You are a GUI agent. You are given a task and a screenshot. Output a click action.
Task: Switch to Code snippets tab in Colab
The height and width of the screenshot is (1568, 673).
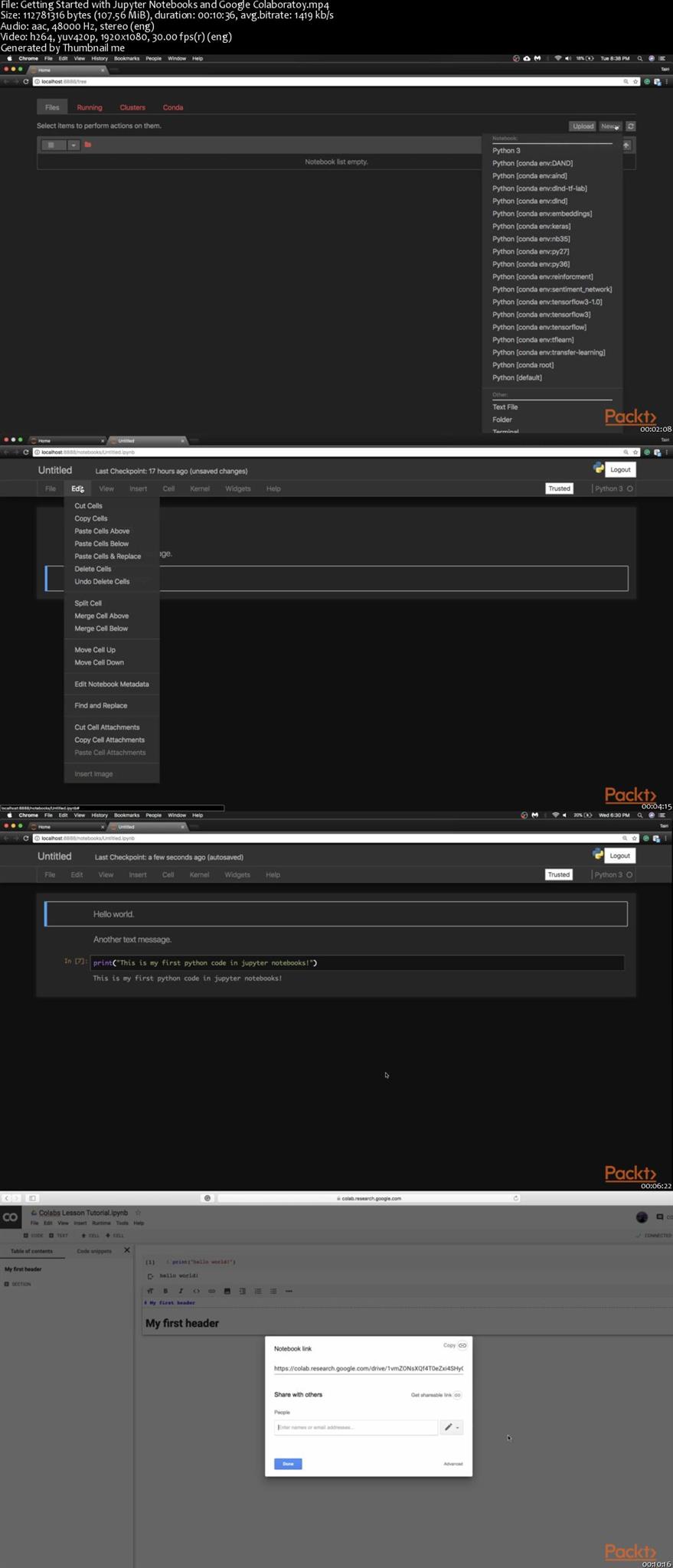pos(94,1251)
